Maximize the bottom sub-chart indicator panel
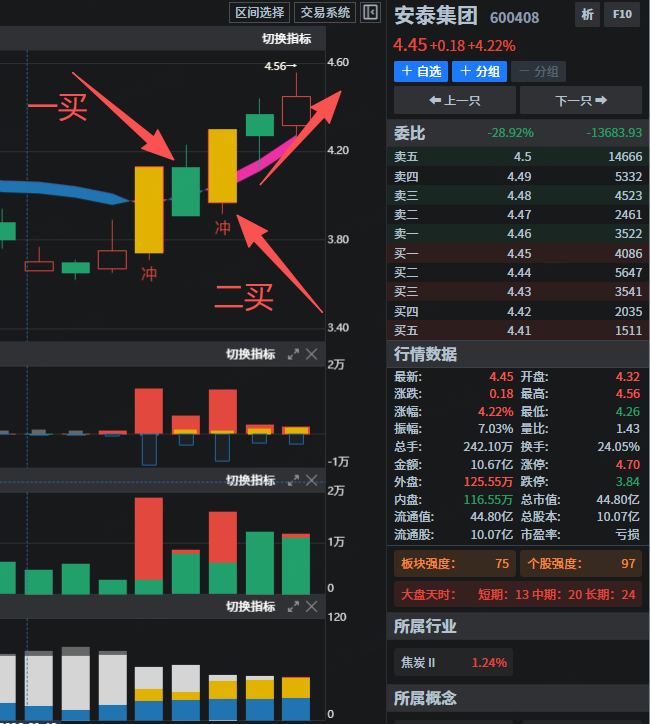 (293, 606)
